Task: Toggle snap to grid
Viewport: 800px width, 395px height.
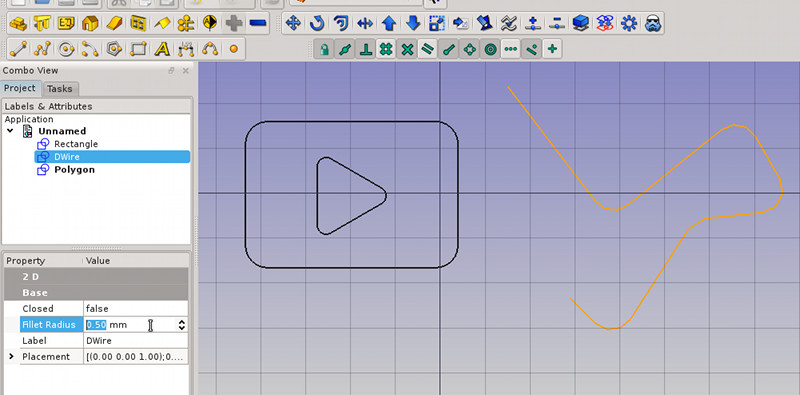Action: click(x=386, y=50)
